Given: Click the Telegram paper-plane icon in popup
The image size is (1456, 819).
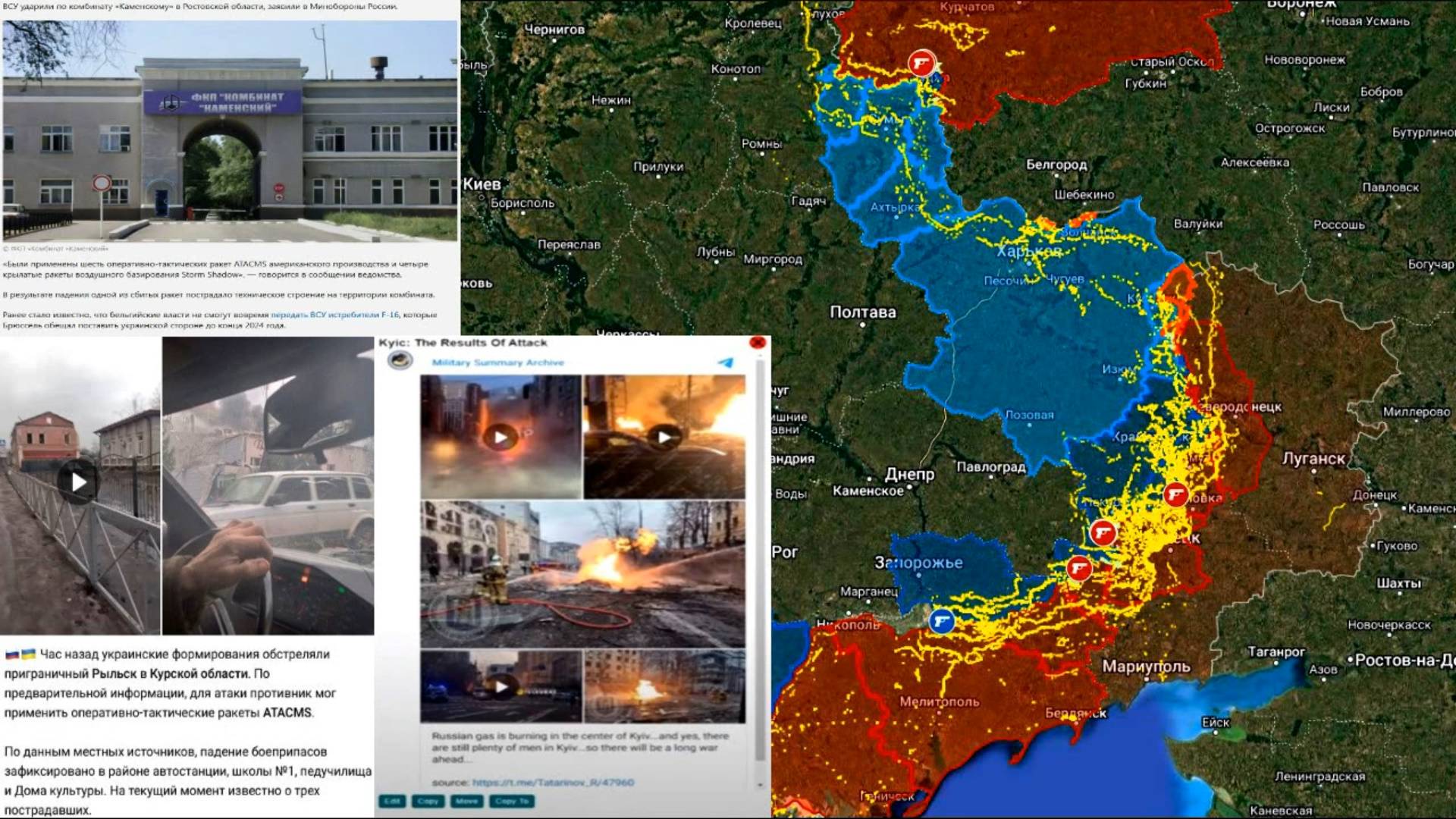Looking at the screenshot, I should [x=726, y=362].
